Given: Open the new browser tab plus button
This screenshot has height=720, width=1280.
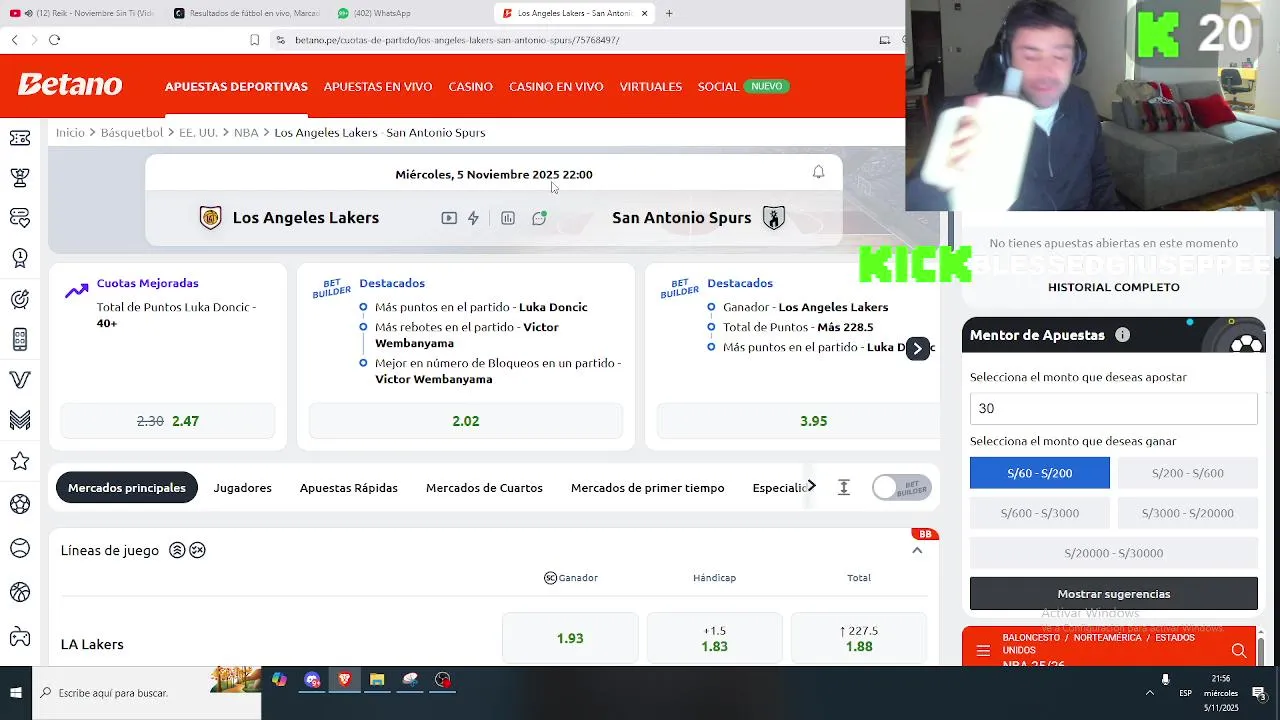Looking at the screenshot, I should pos(669,13).
